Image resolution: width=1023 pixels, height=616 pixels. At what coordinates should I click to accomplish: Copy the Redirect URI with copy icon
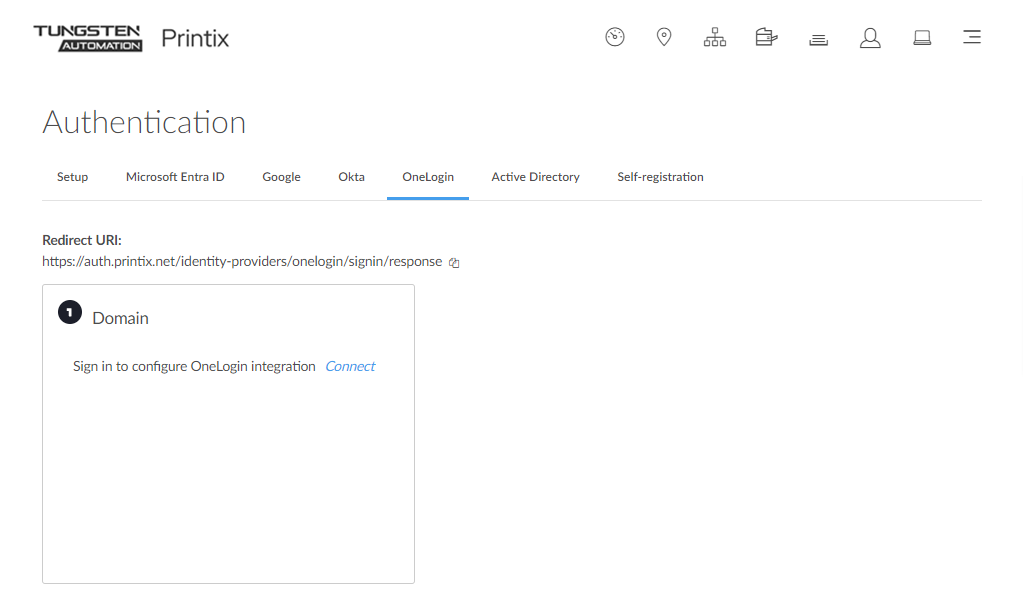pyautogui.click(x=454, y=263)
